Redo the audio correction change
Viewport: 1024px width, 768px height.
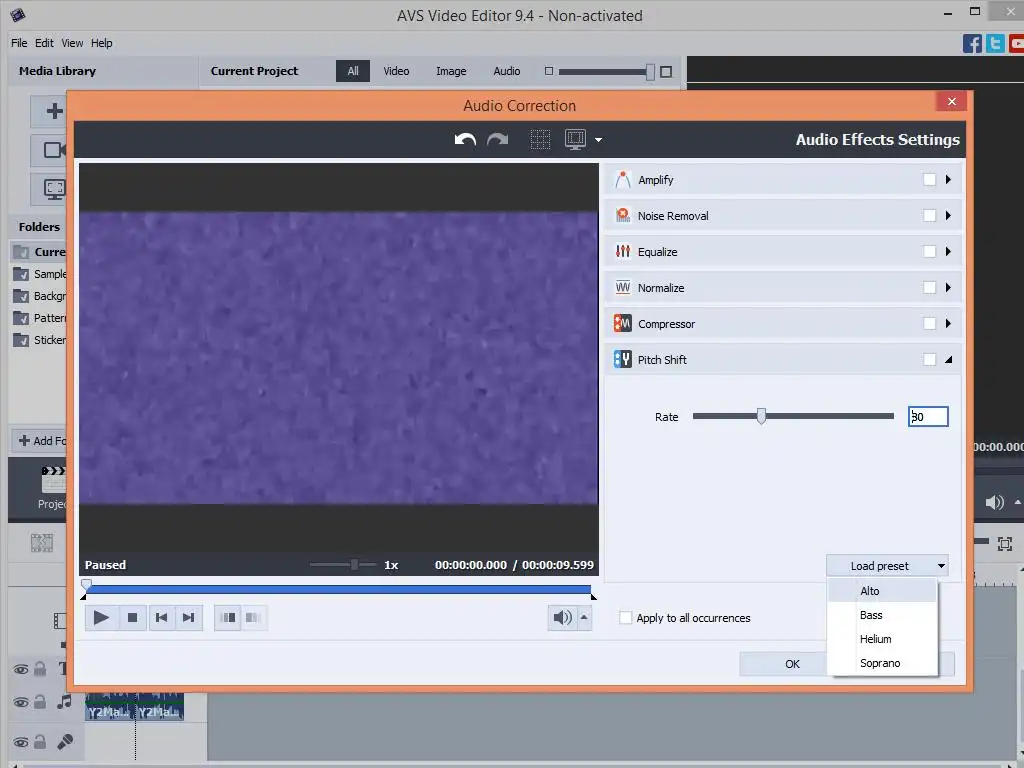click(x=498, y=139)
